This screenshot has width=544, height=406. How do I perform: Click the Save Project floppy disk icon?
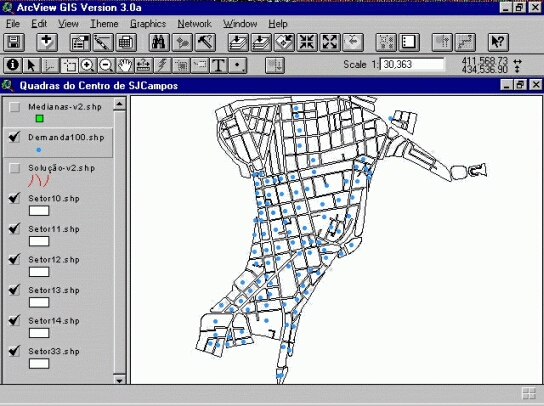14,42
